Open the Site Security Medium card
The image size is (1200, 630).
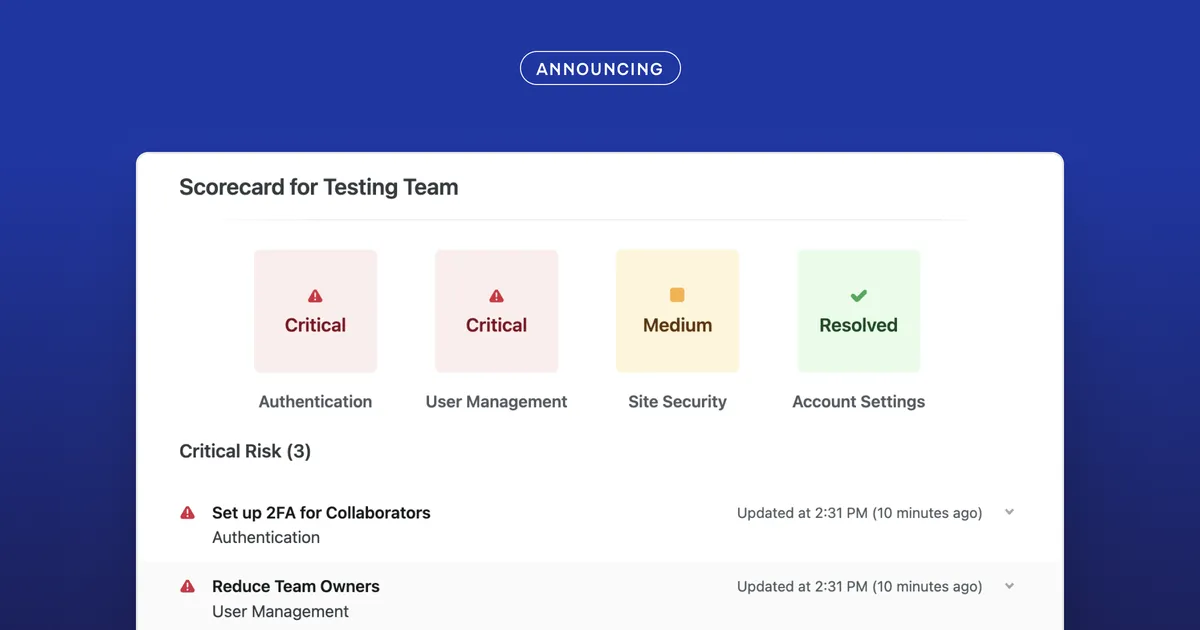(677, 310)
